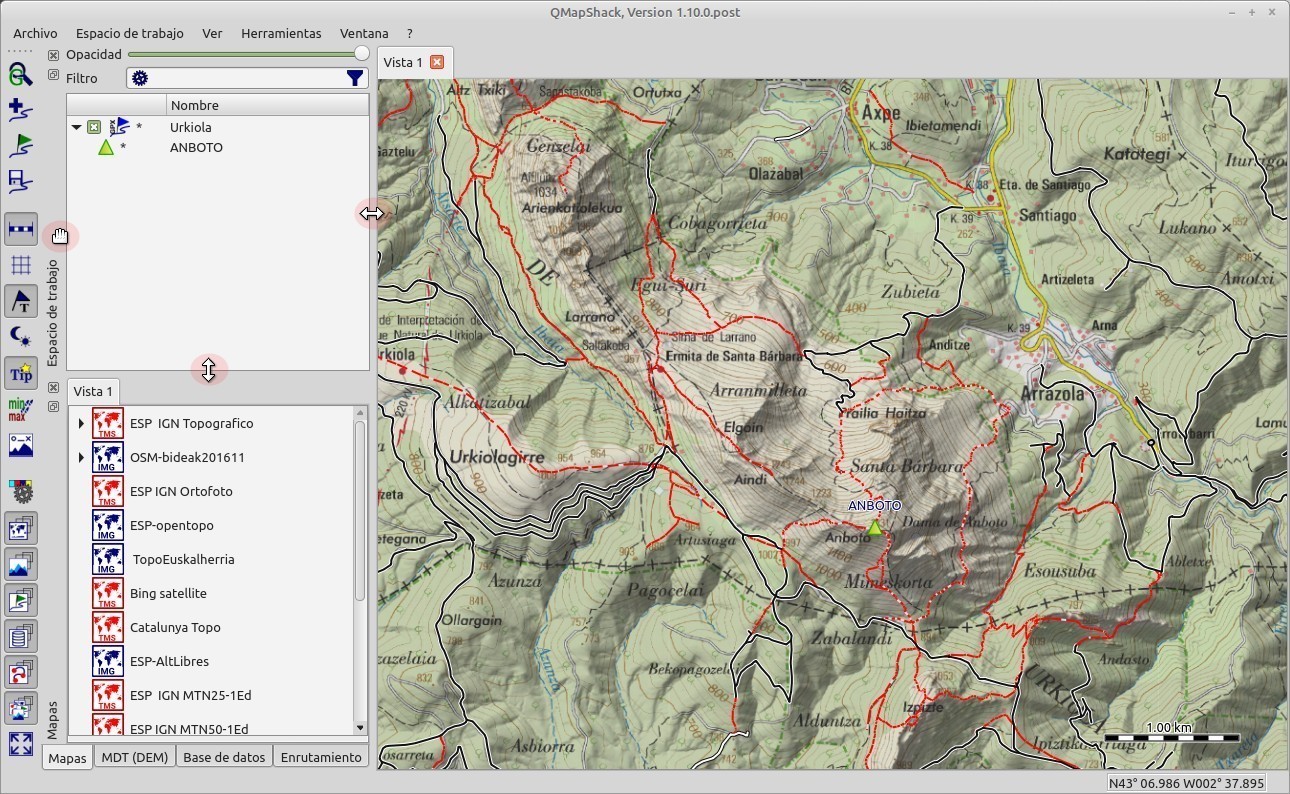Image resolution: width=1290 pixels, height=794 pixels.
Task: Toggle the Urkiola project visibility checkbox
Action: click(x=93, y=127)
